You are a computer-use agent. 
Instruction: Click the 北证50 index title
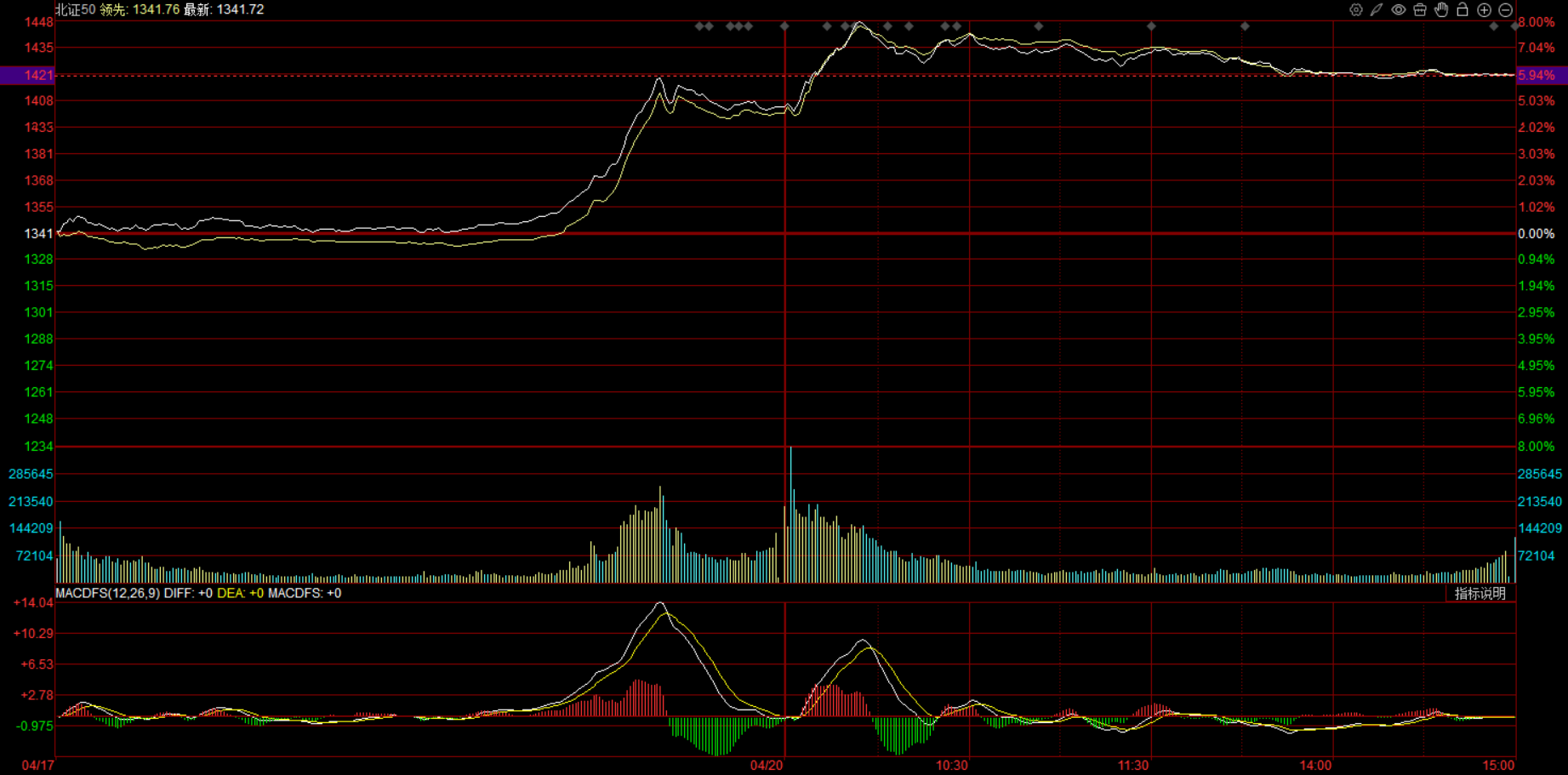(75, 9)
